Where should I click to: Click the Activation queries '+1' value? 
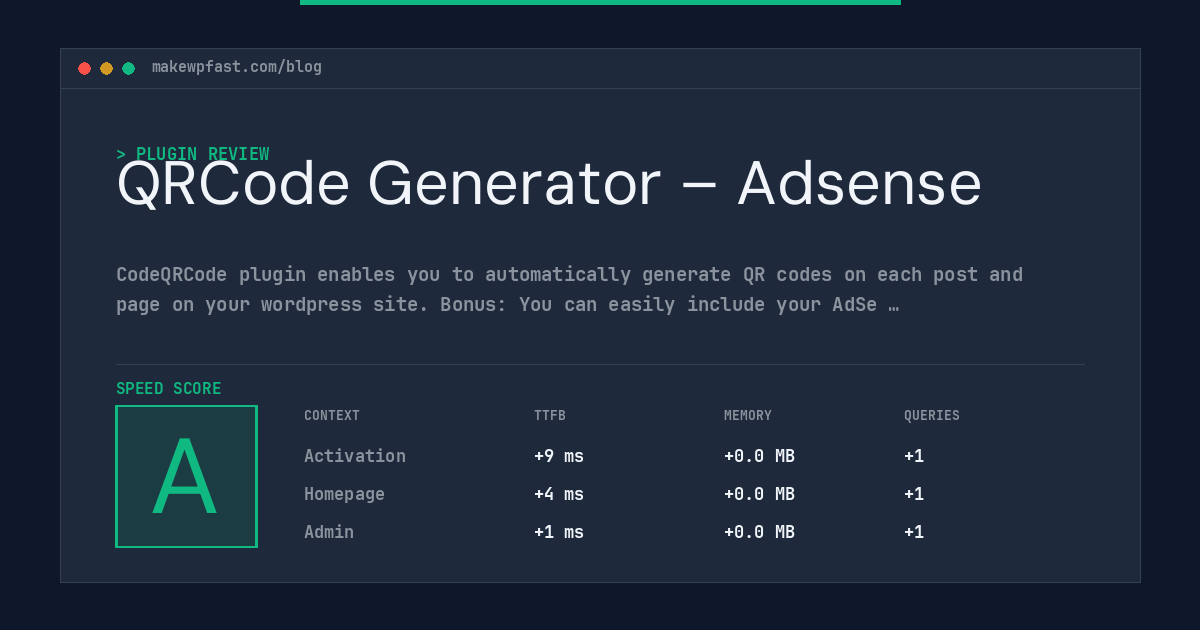coord(914,456)
